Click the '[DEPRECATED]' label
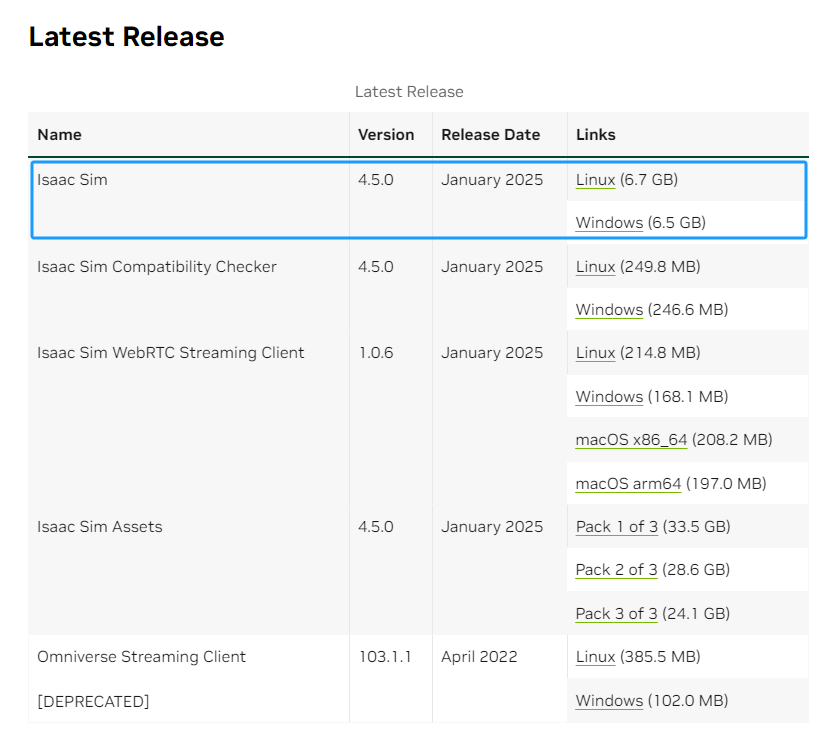This screenshot has width=829, height=751. click(x=94, y=702)
